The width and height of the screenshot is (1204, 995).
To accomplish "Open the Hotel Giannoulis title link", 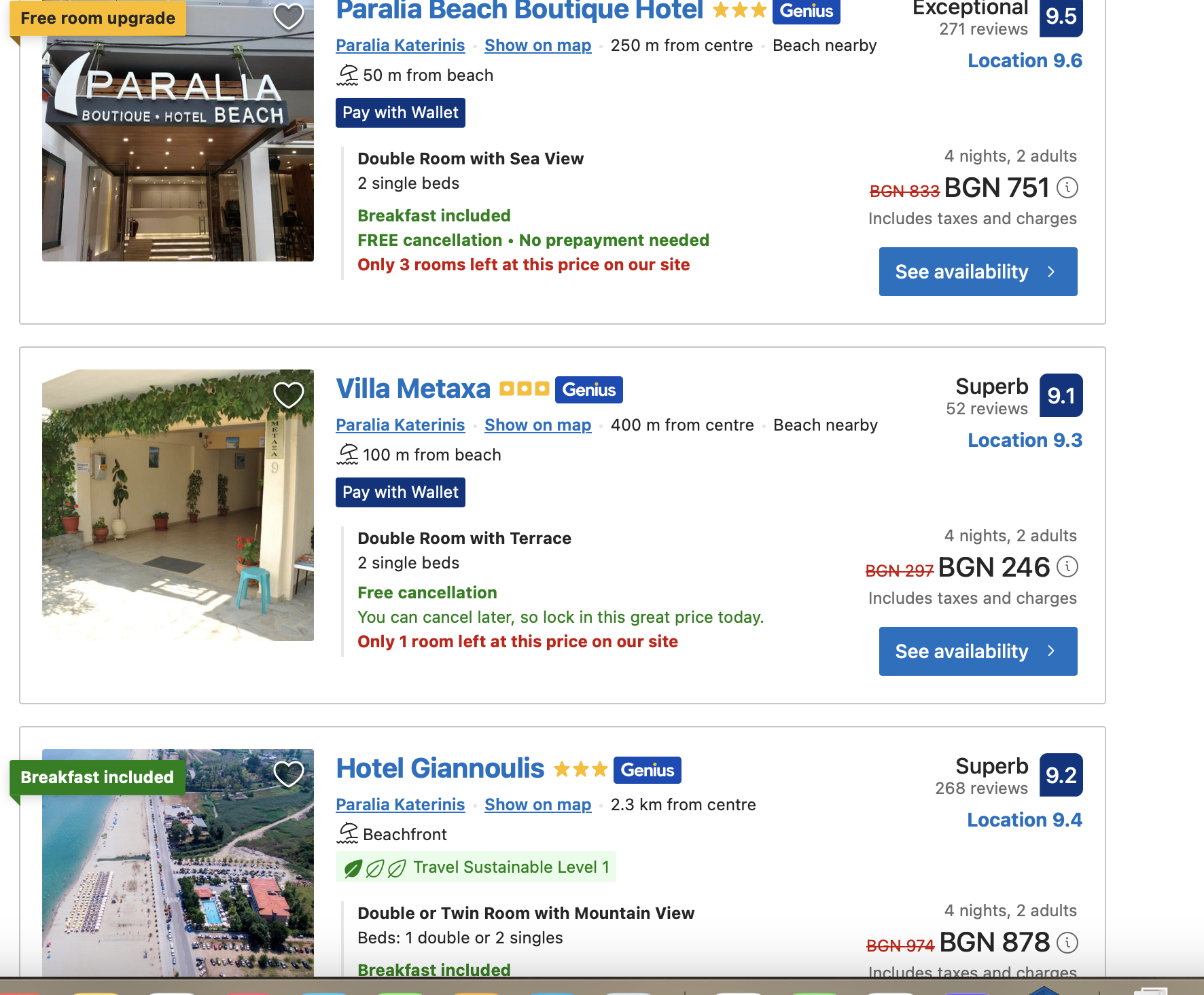I will (x=440, y=769).
